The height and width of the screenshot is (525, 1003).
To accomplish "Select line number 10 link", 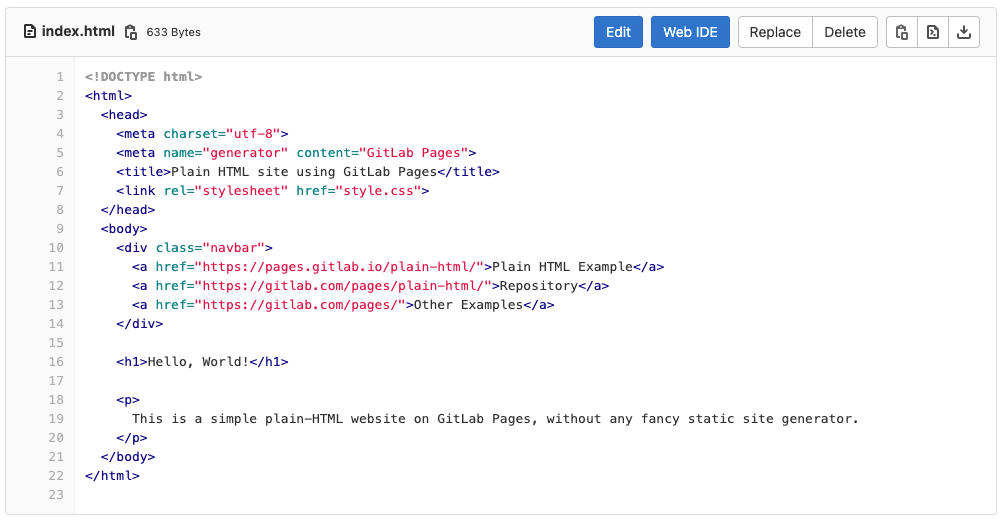I will coord(56,247).
